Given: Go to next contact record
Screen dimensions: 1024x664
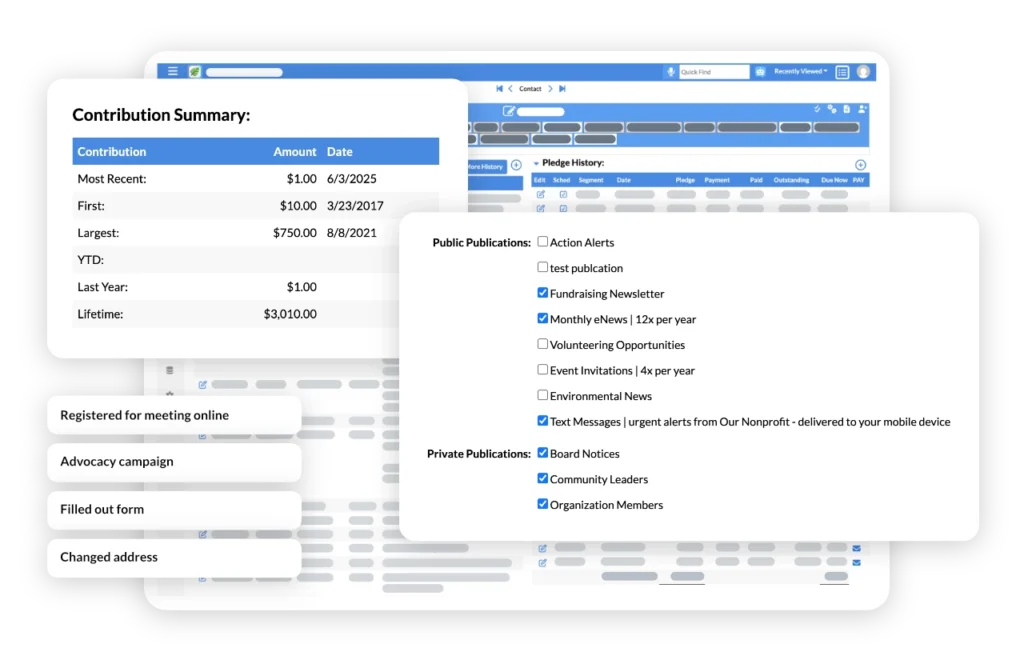Looking at the screenshot, I should point(551,89).
